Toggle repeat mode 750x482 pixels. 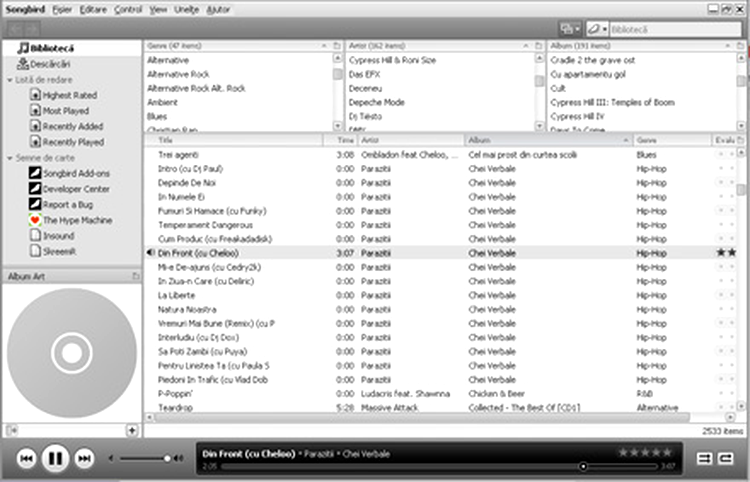tap(726, 459)
